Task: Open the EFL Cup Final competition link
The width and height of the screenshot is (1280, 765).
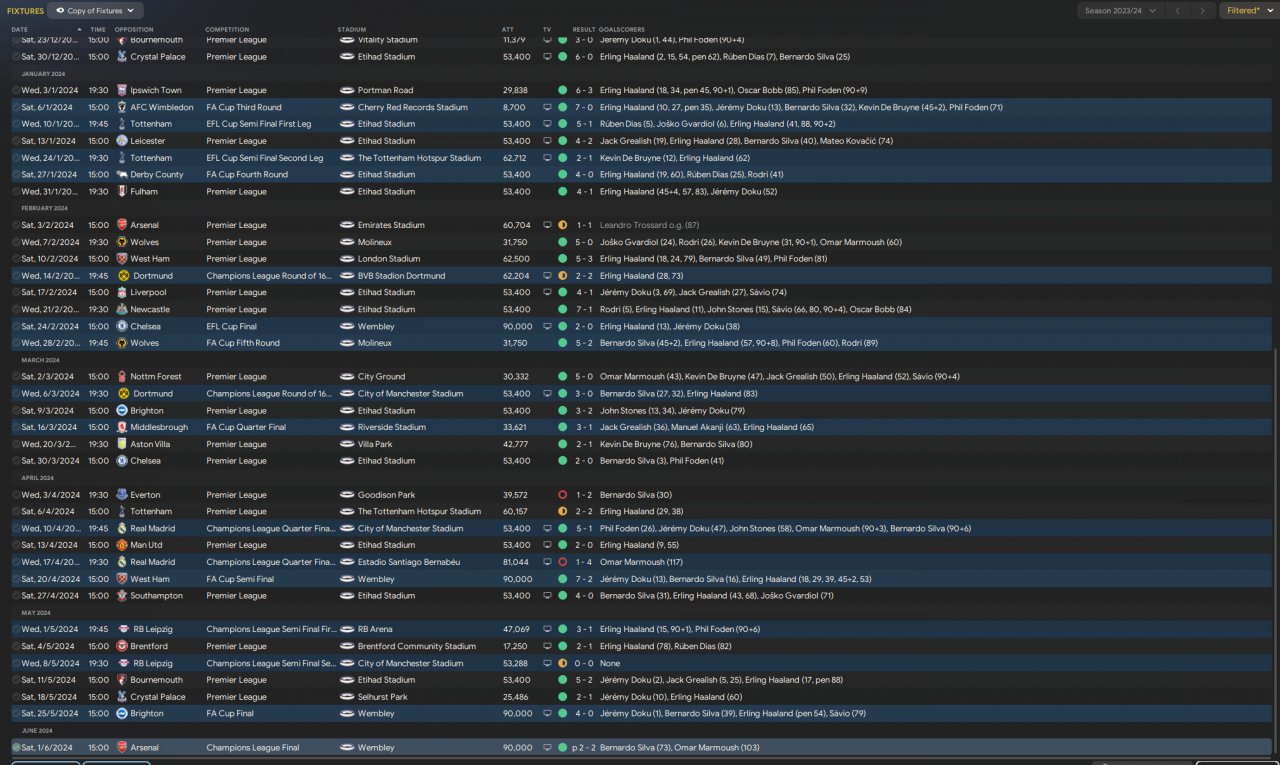Action: click(236, 327)
